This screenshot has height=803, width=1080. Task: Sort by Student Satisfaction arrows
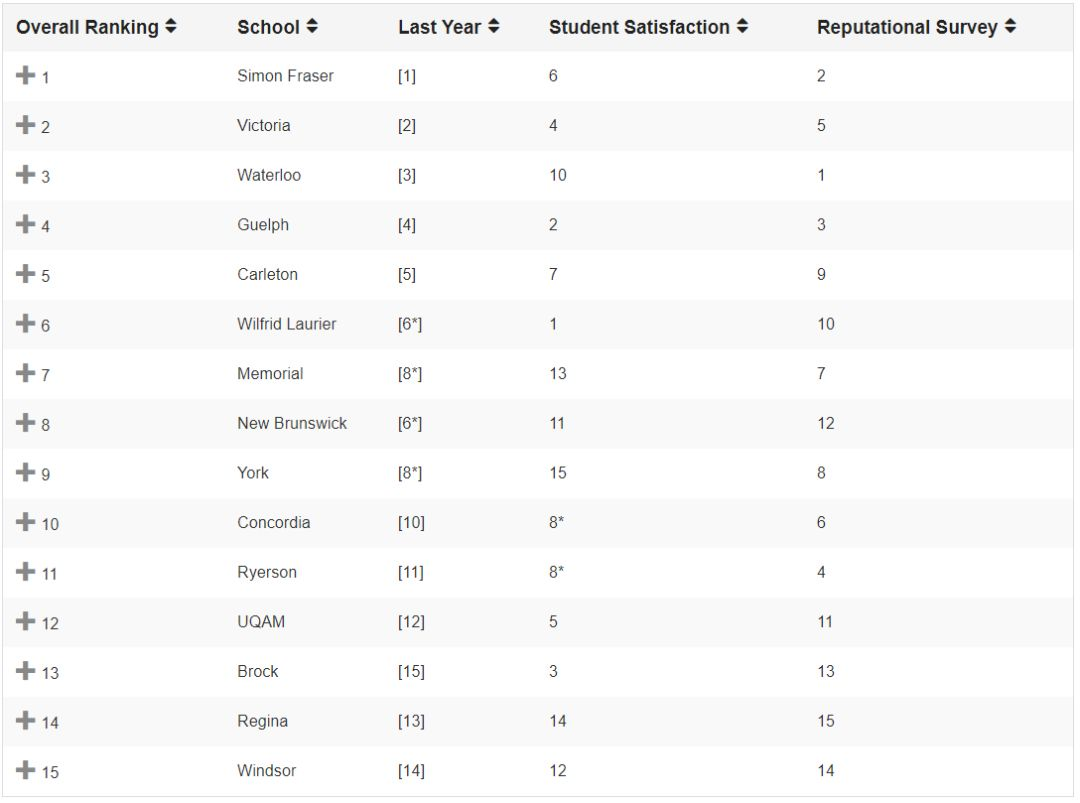(742, 28)
